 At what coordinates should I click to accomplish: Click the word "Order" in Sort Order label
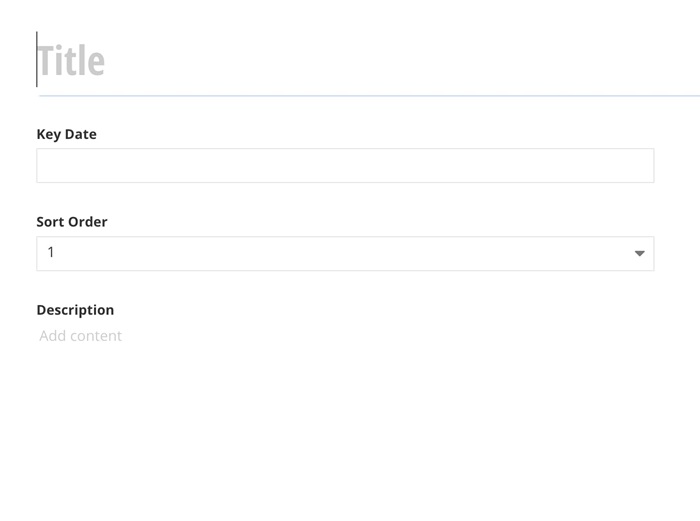coord(87,222)
